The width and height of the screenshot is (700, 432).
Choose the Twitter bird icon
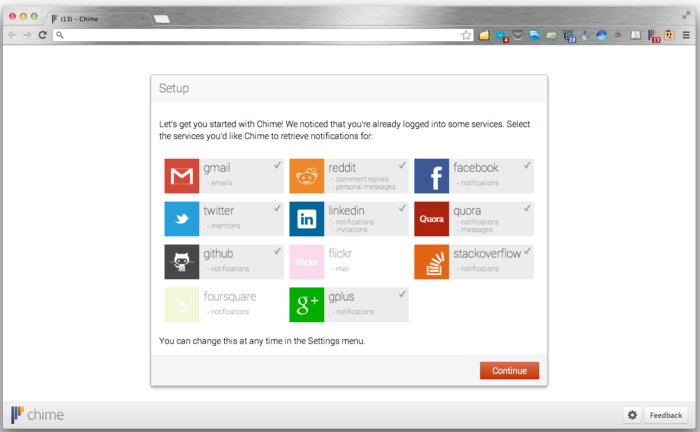pyautogui.click(x=182, y=219)
